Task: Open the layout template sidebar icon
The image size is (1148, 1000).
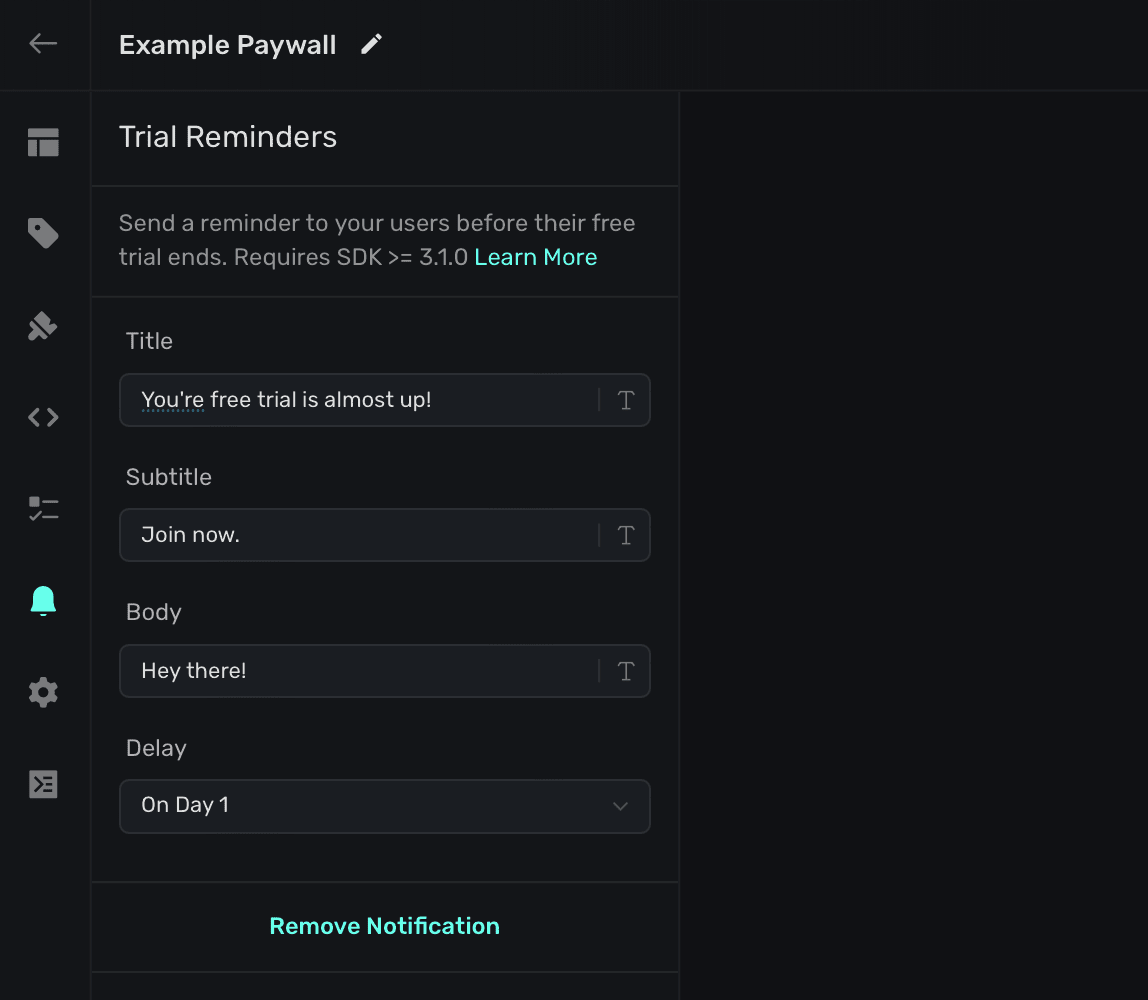Action: pos(43,143)
